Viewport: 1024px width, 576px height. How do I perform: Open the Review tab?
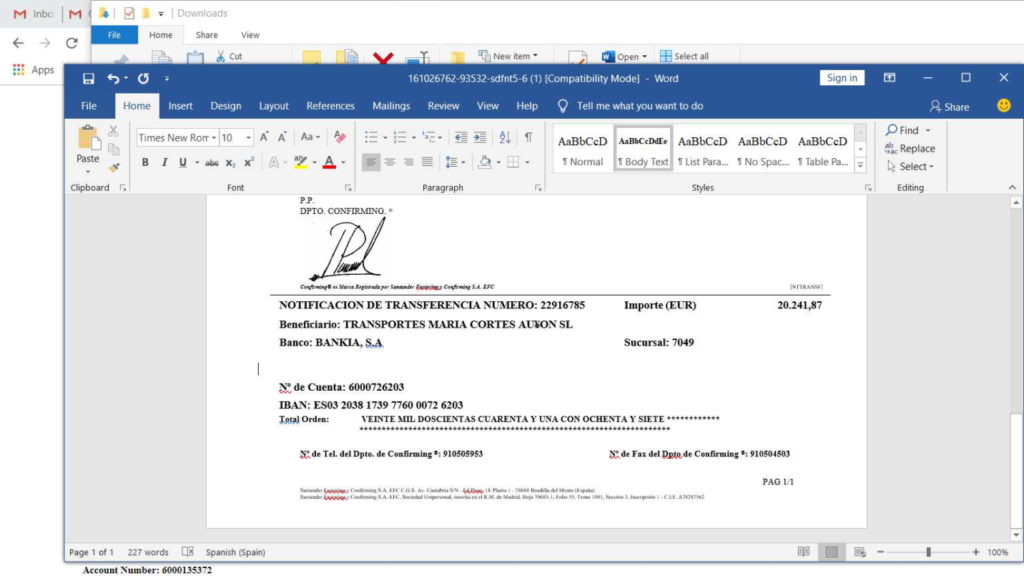(443, 106)
